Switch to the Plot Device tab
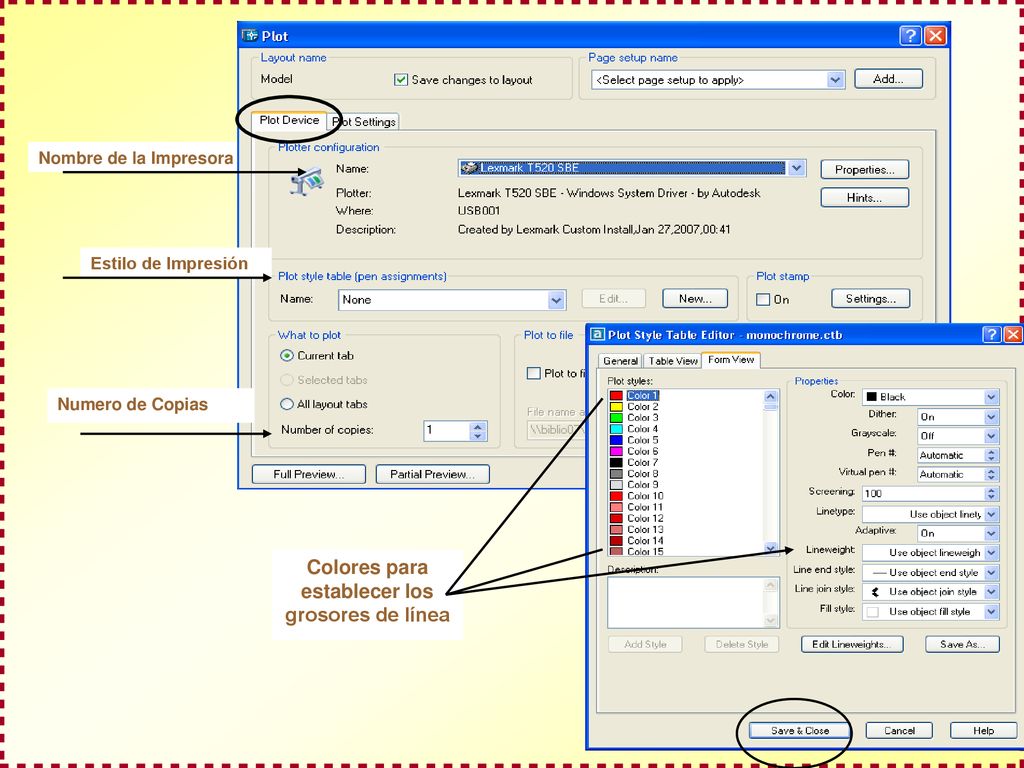The width and height of the screenshot is (1024, 768). click(289, 120)
